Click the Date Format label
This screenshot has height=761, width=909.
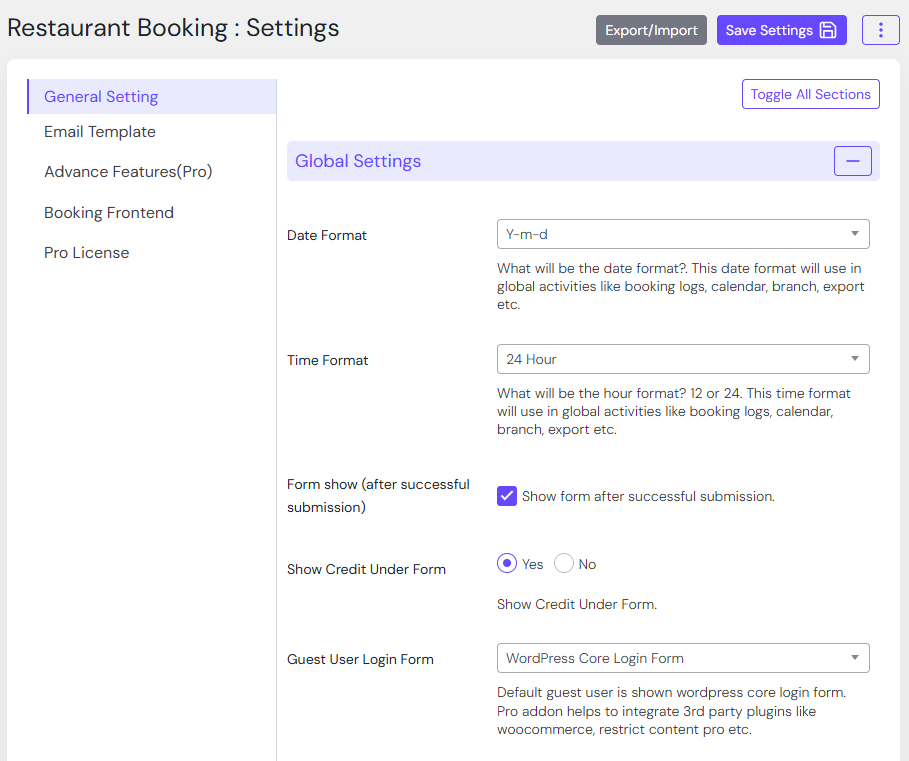tap(326, 235)
